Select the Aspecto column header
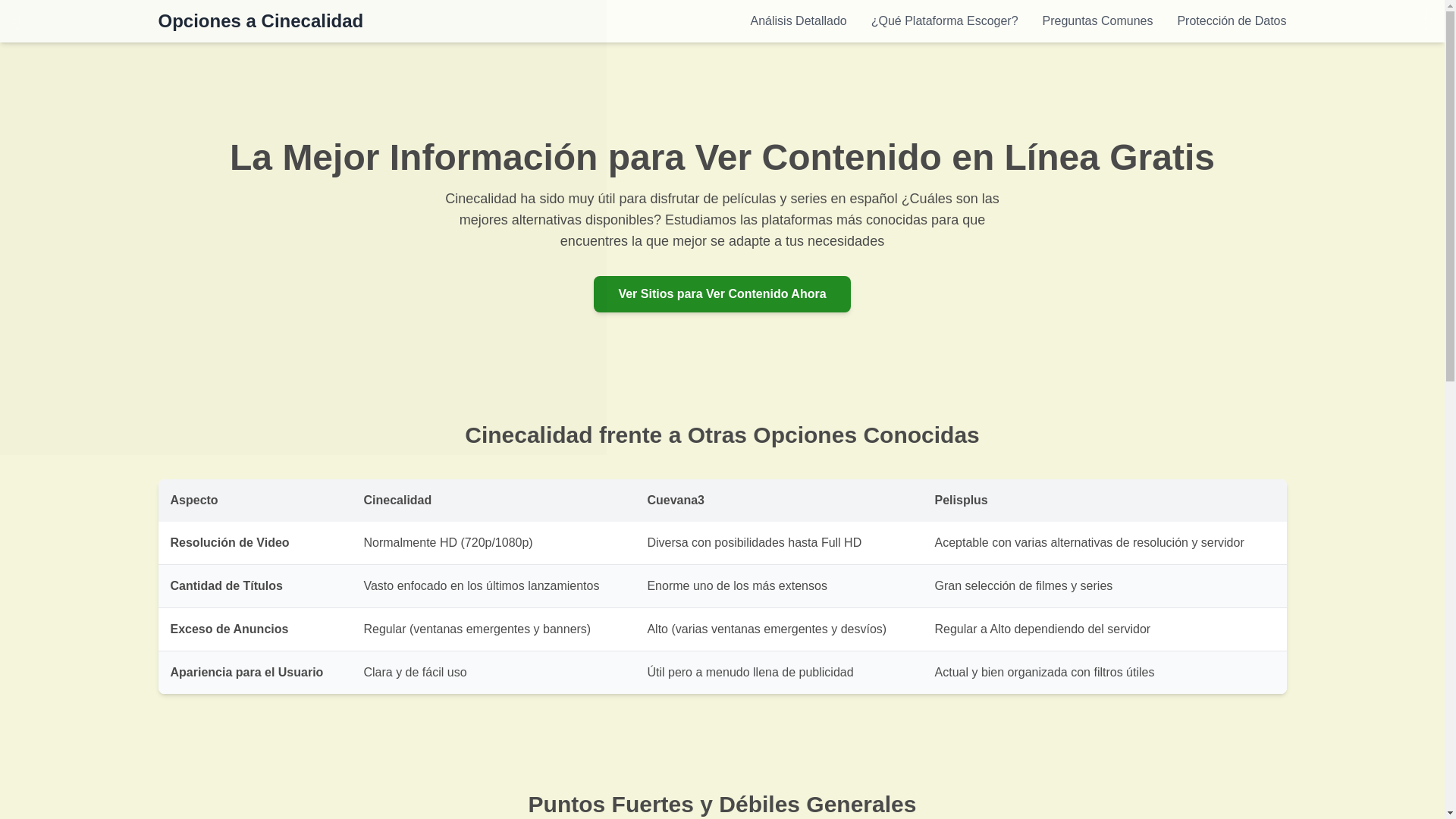The height and width of the screenshot is (819, 1456). tap(255, 500)
